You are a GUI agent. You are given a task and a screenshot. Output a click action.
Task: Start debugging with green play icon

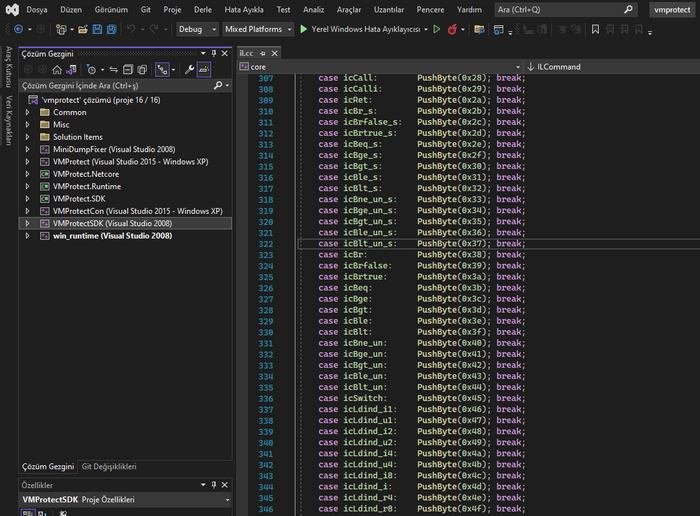[x=304, y=29]
